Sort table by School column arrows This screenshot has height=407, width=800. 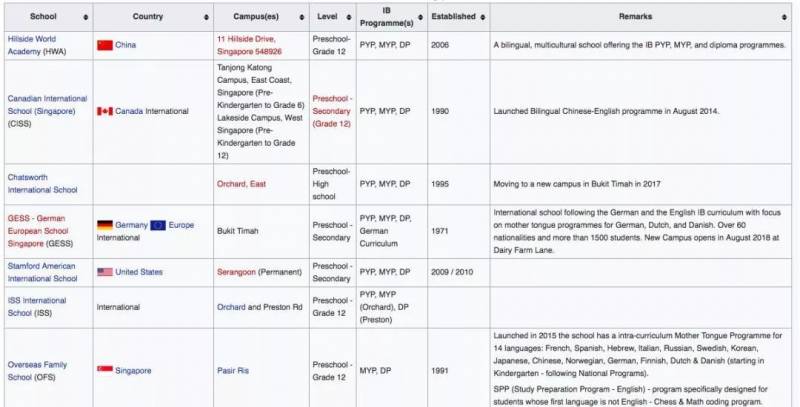point(85,18)
